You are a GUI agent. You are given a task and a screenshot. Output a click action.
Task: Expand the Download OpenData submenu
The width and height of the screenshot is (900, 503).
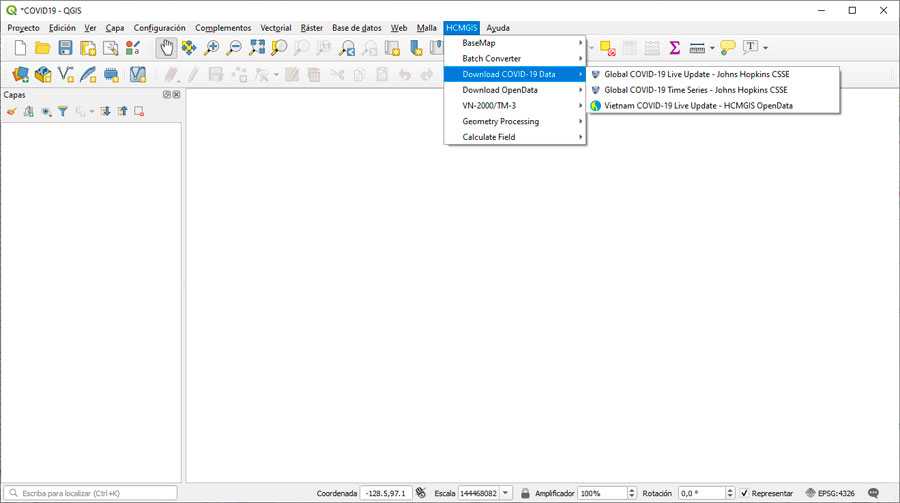point(515,90)
